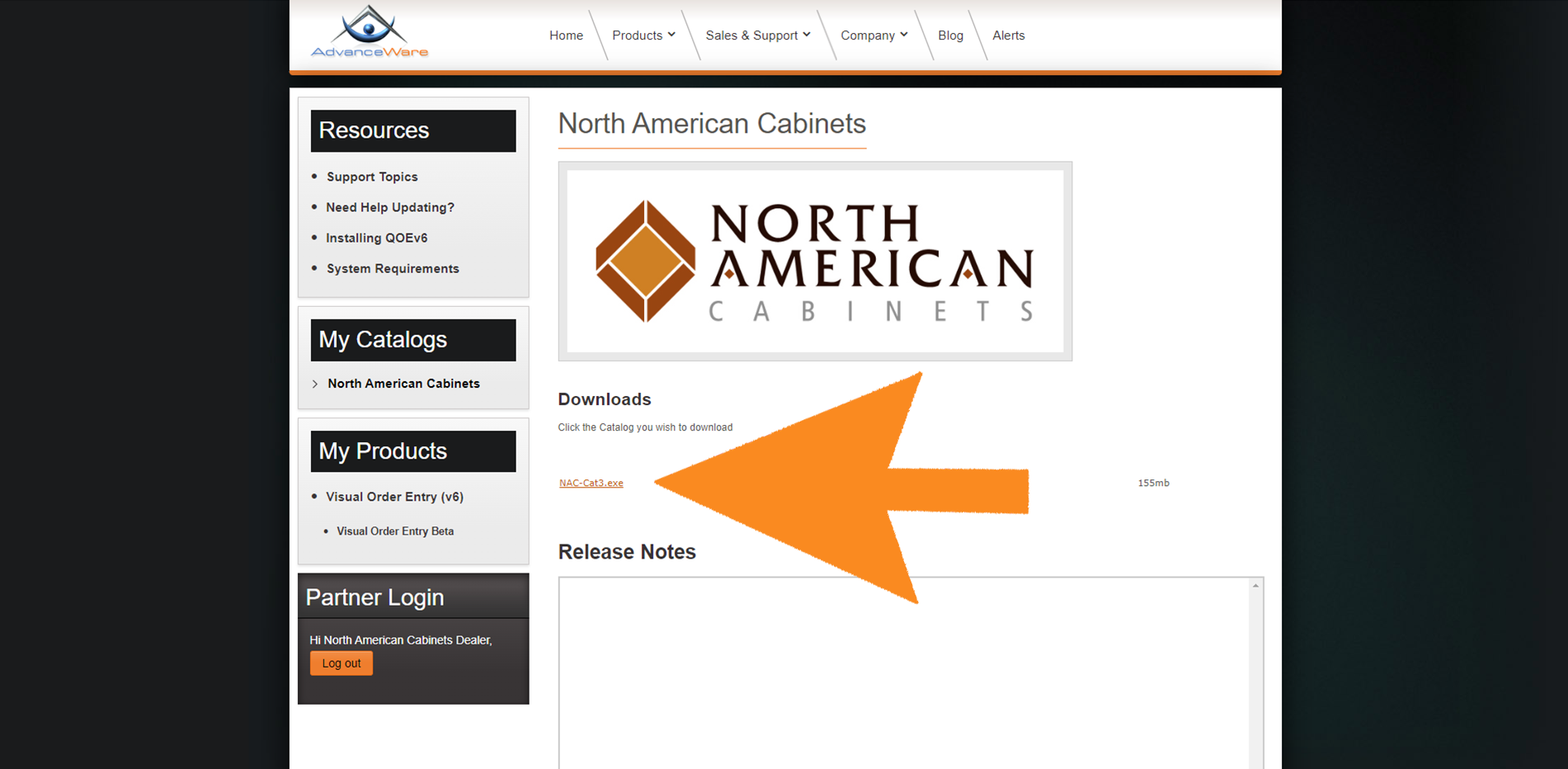Click the Release Notes scrollbar up arrow
This screenshot has width=1568, height=769.
point(1255,586)
